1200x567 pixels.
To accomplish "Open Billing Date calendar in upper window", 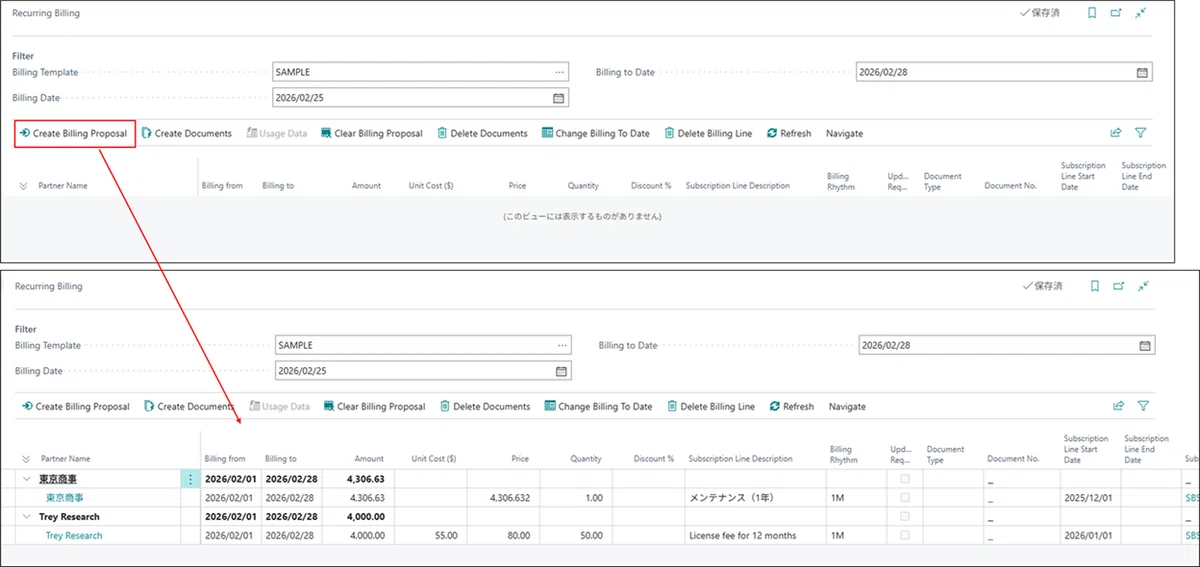I will pos(559,98).
